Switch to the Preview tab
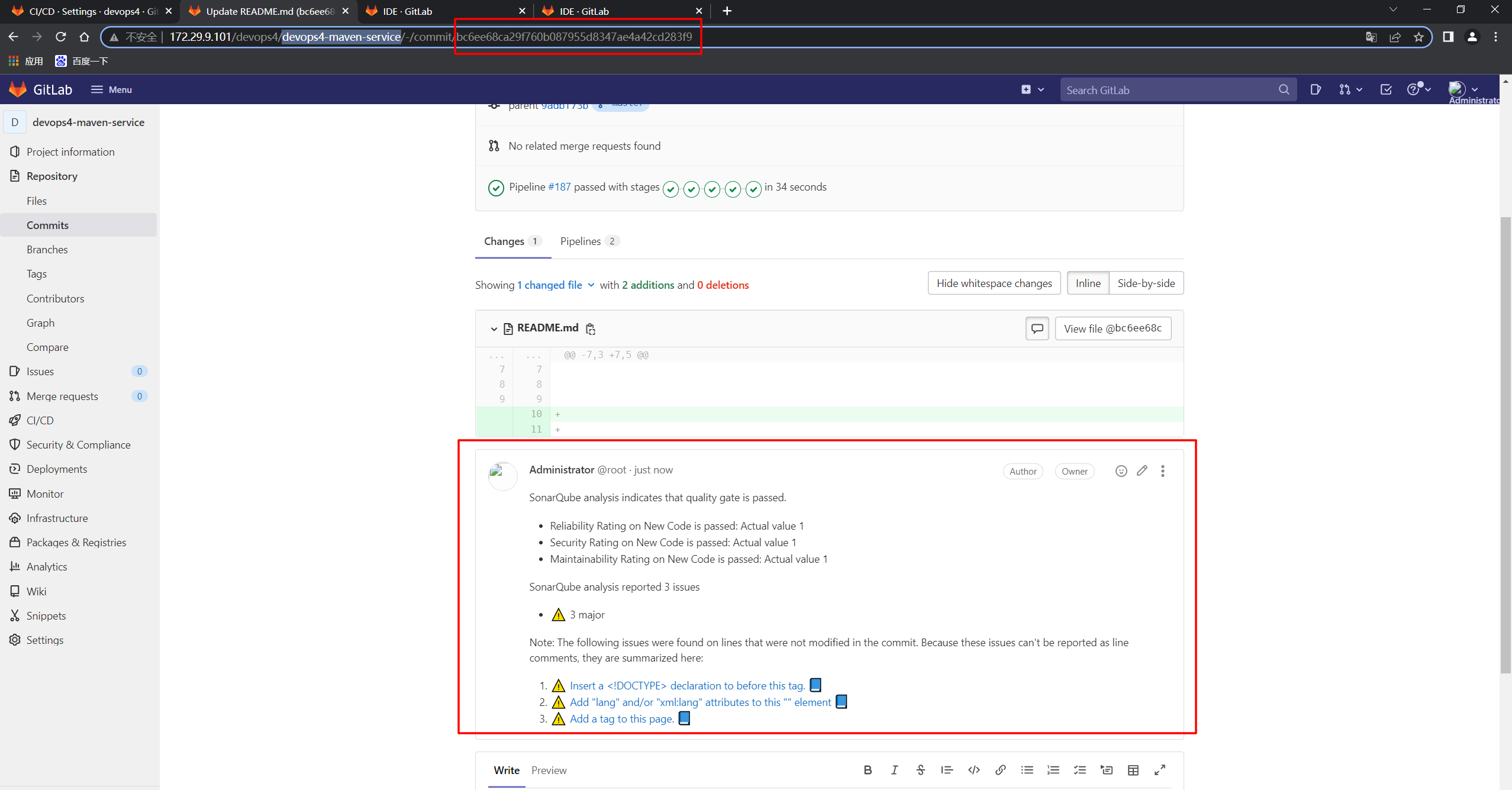Viewport: 1512px width, 790px height. click(x=549, y=770)
